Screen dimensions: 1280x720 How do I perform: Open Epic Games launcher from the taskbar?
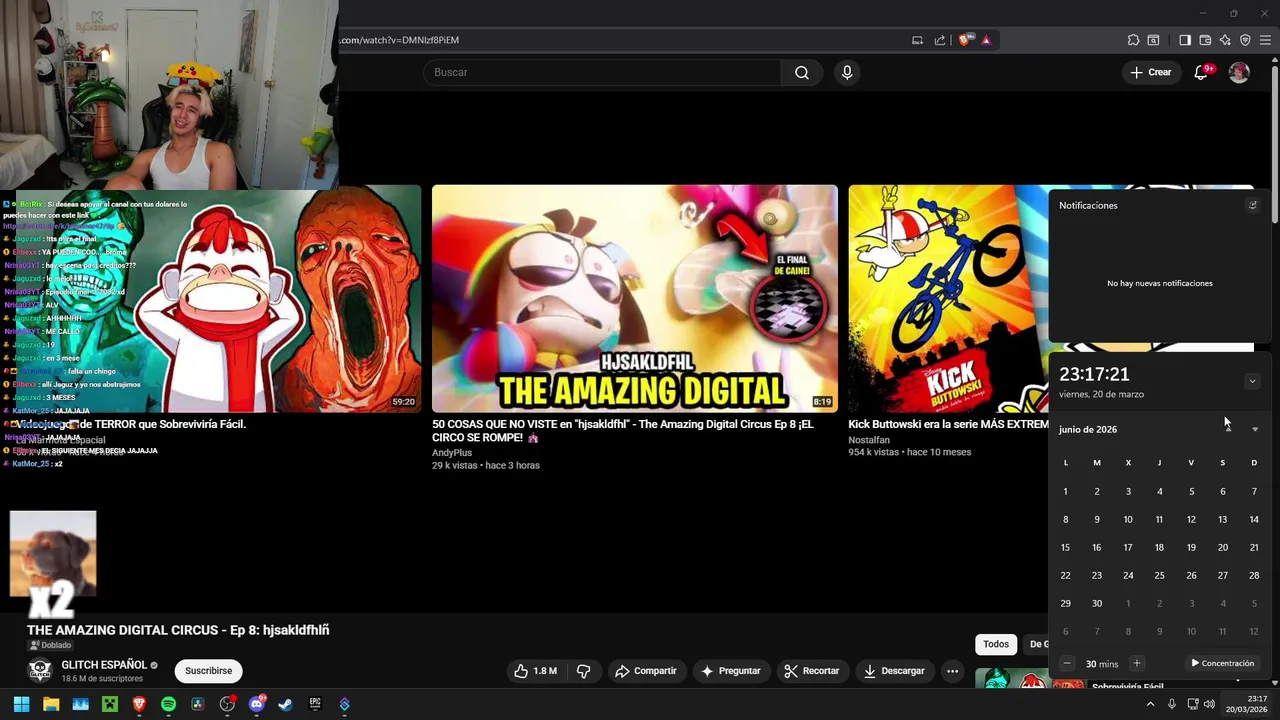315,704
